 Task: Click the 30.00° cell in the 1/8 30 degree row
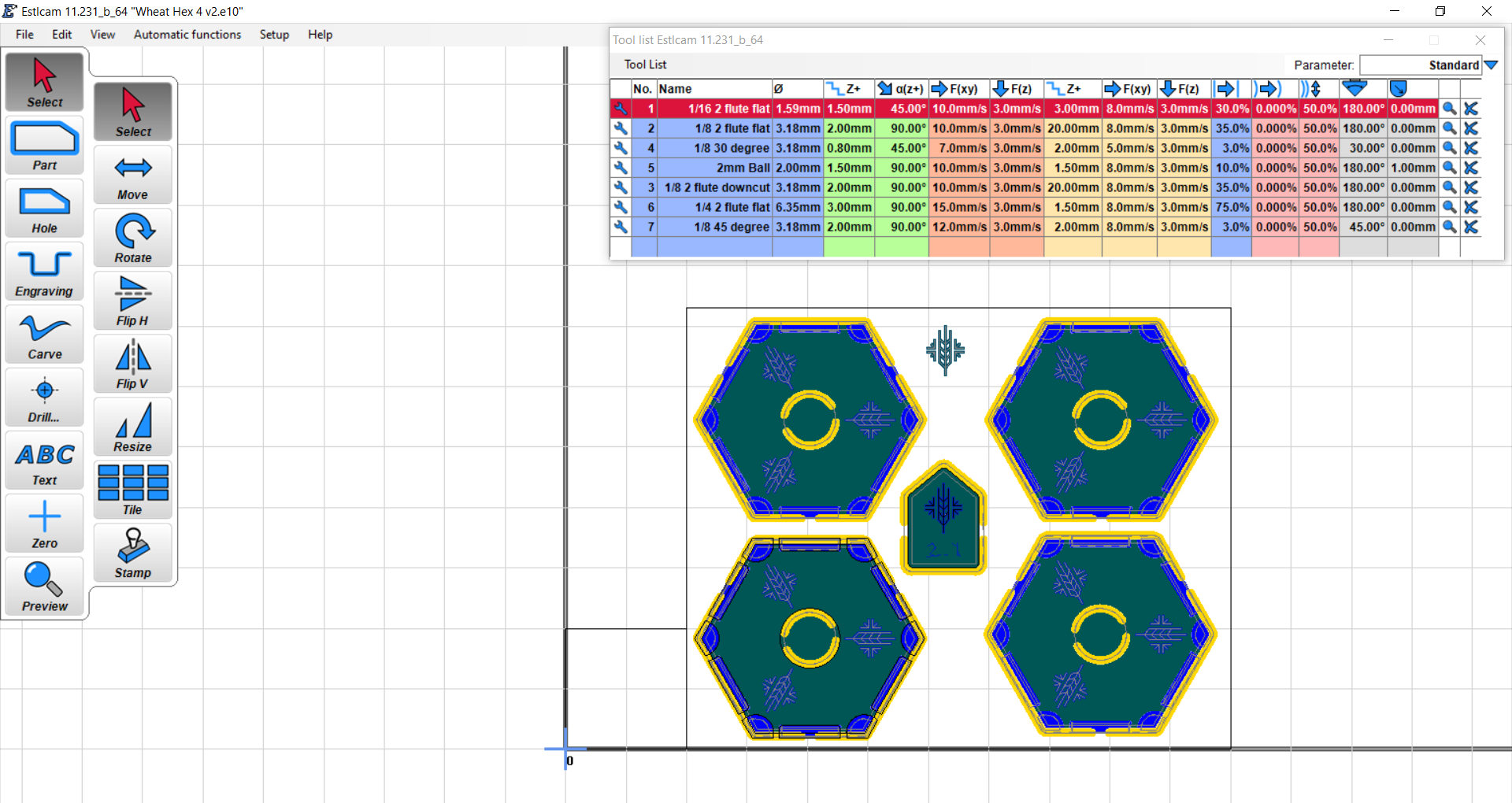[1363, 148]
